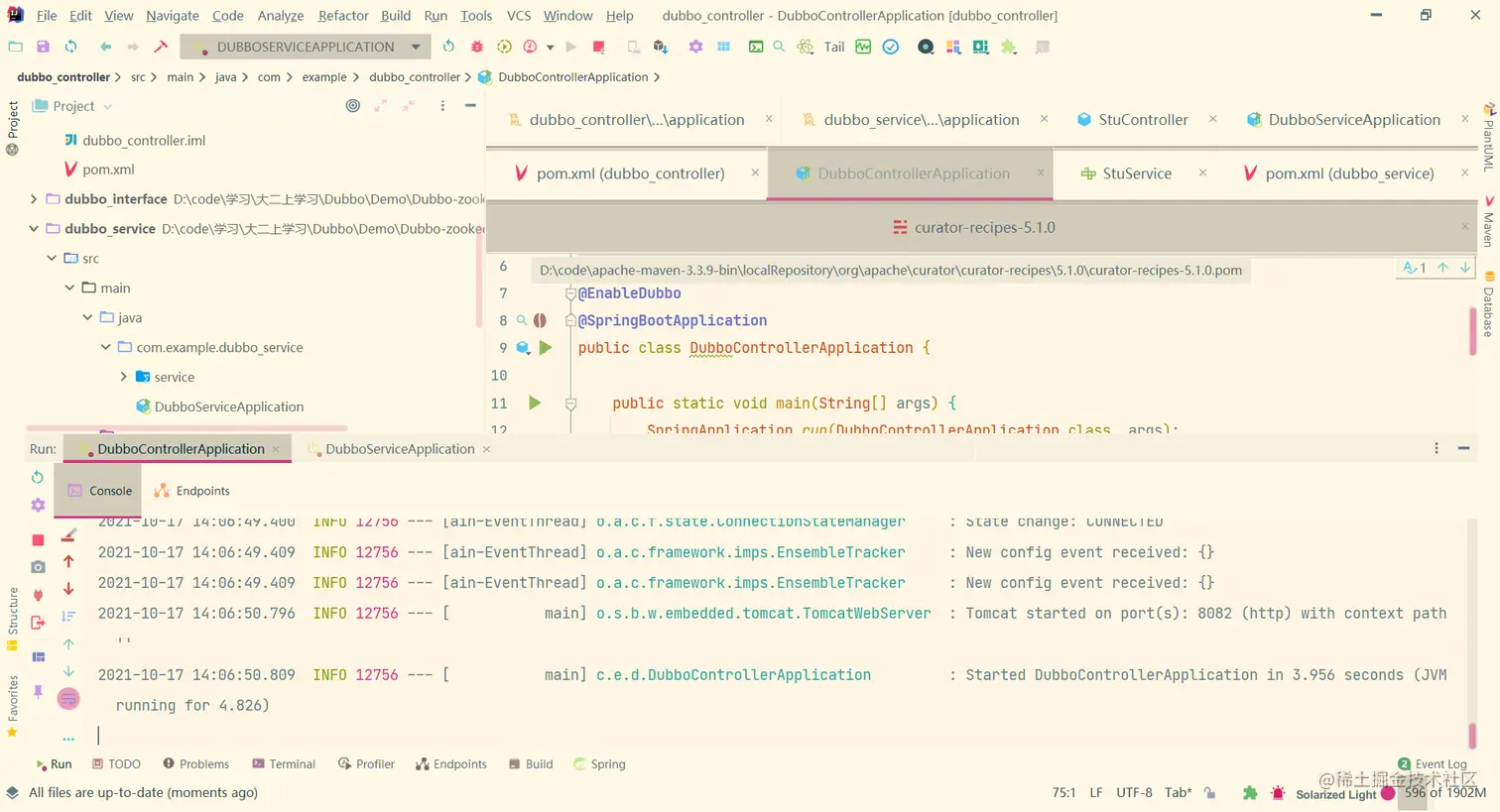Start debugging with the bug icon
1500x812 pixels.
476,47
